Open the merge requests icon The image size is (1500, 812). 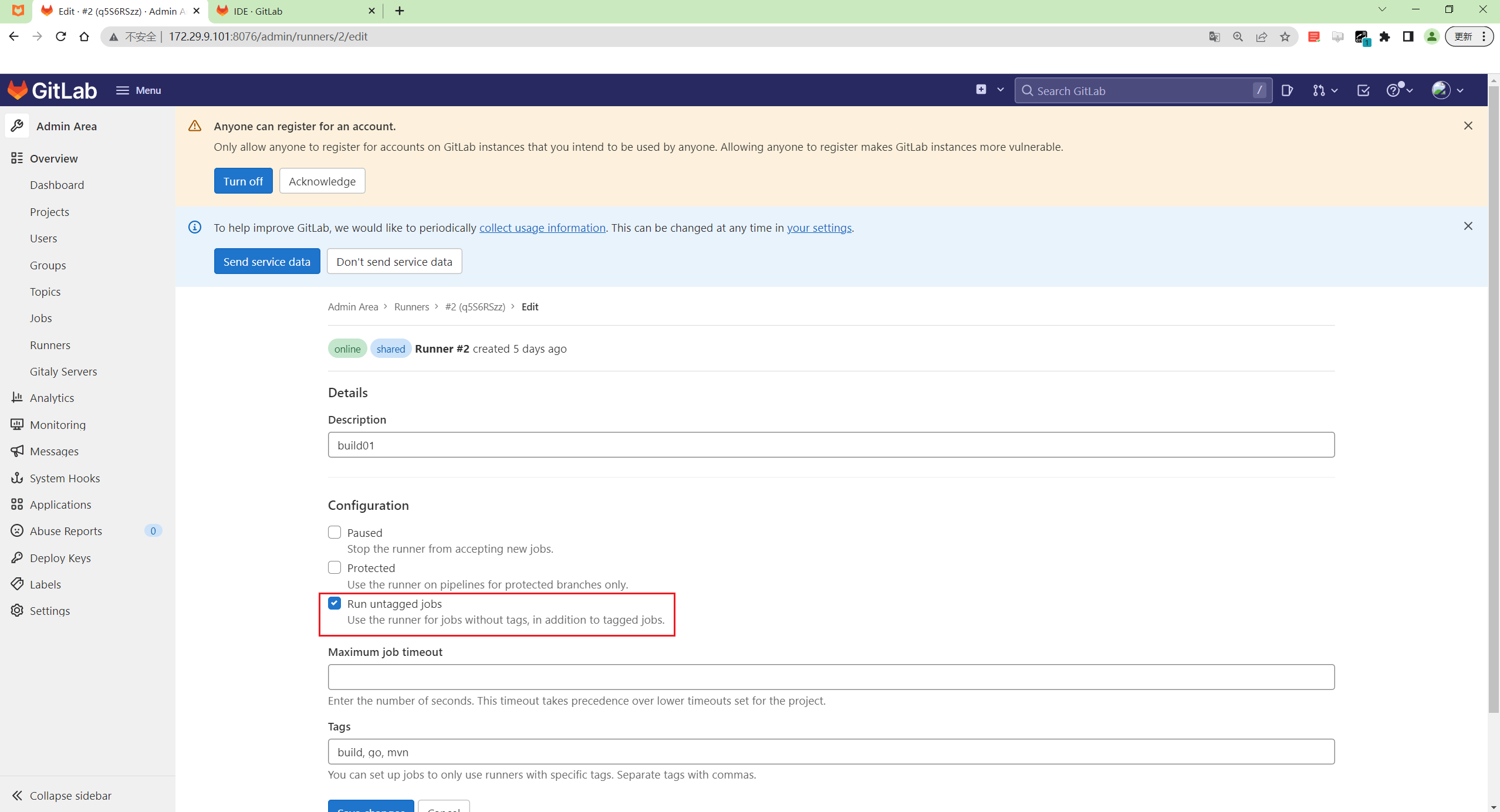pos(1319,90)
